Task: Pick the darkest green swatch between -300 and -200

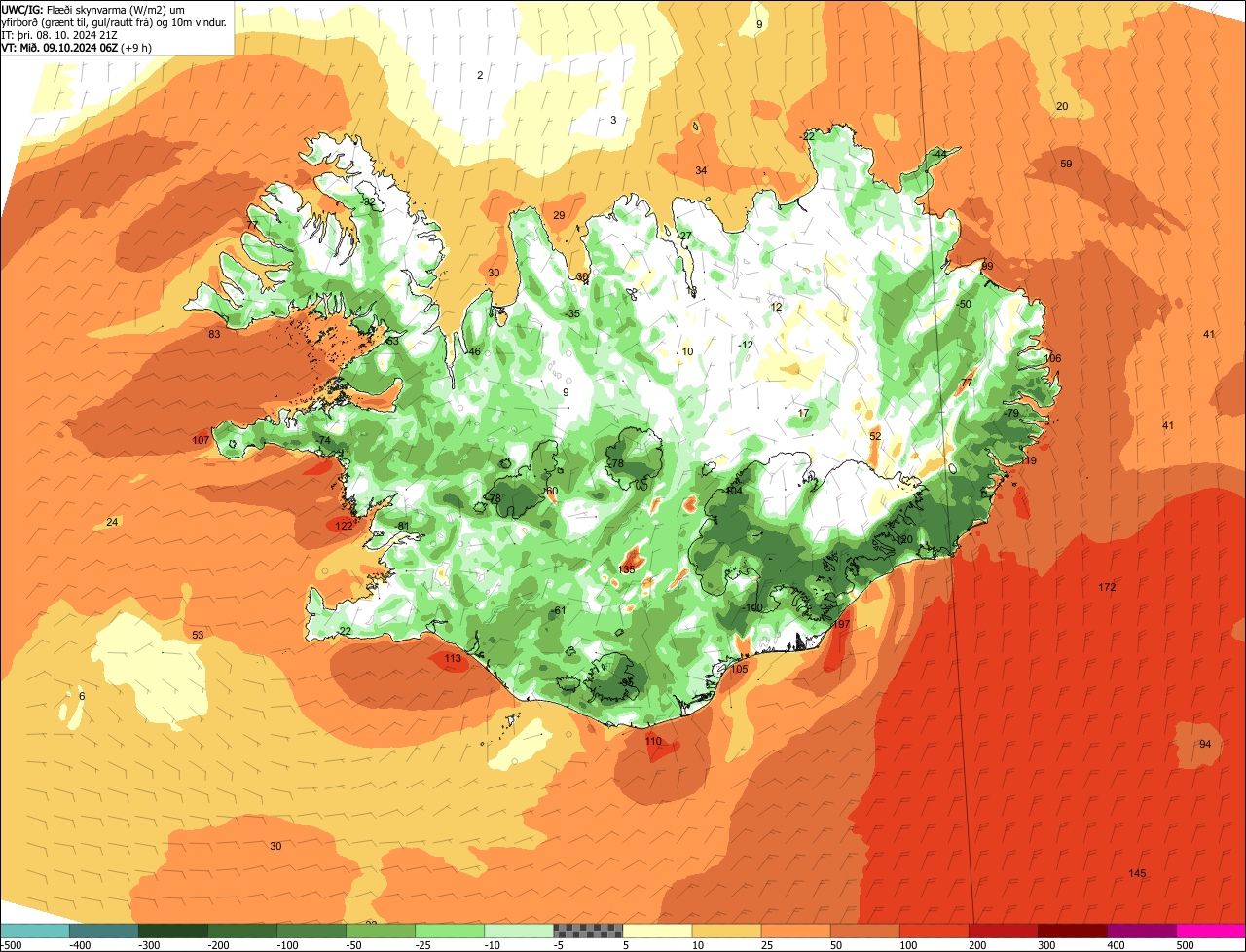Action: 173,931
